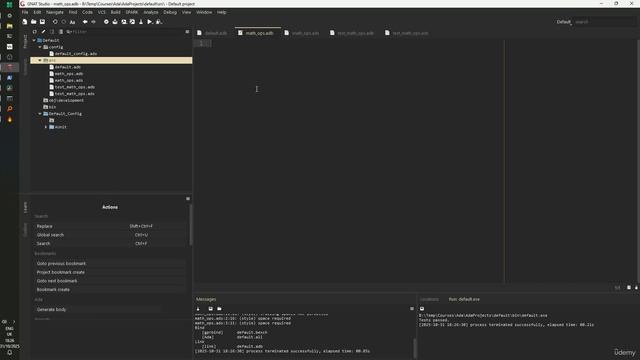Click the flame icon in the taskbar
The width and height of the screenshot is (640, 360).
9,119
